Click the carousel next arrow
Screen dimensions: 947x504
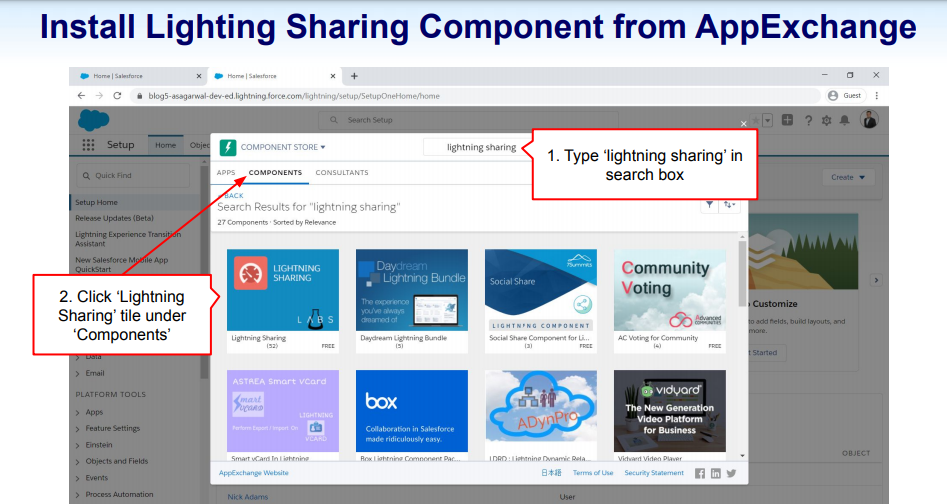coord(876,280)
